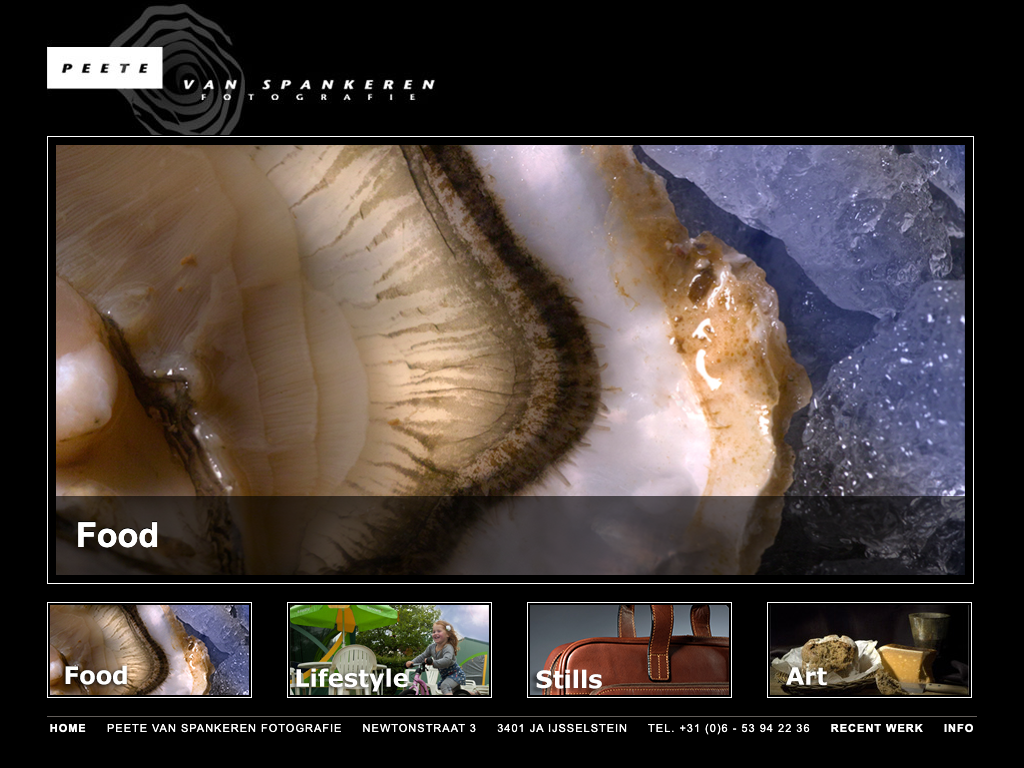Image resolution: width=1024 pixels, height=768 pixels.
Task: Open the INFO page
Action: point(958,728)
